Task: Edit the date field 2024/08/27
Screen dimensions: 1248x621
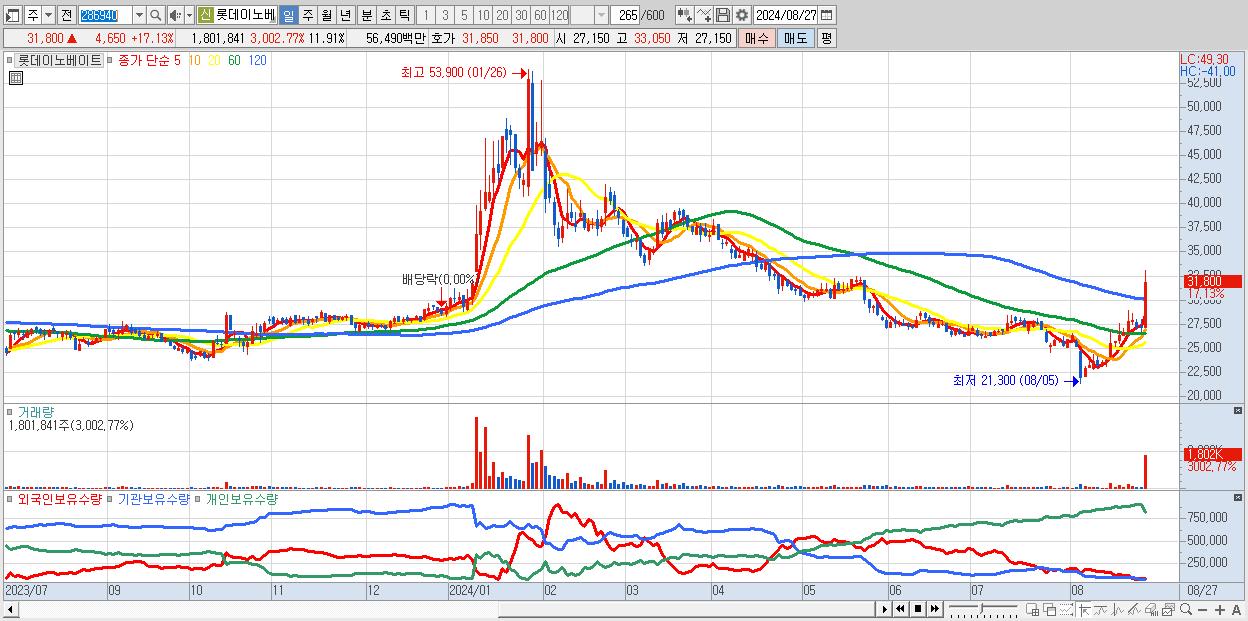Action: tap(786, 15)
